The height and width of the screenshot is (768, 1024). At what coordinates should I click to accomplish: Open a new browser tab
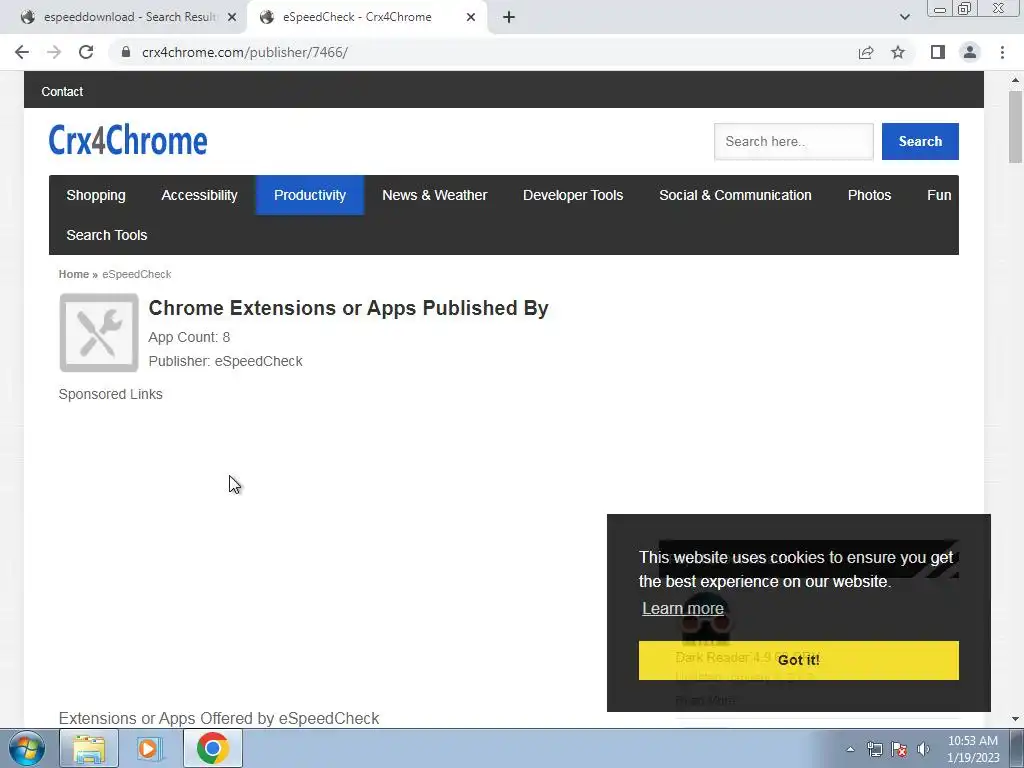coord(509,18)
